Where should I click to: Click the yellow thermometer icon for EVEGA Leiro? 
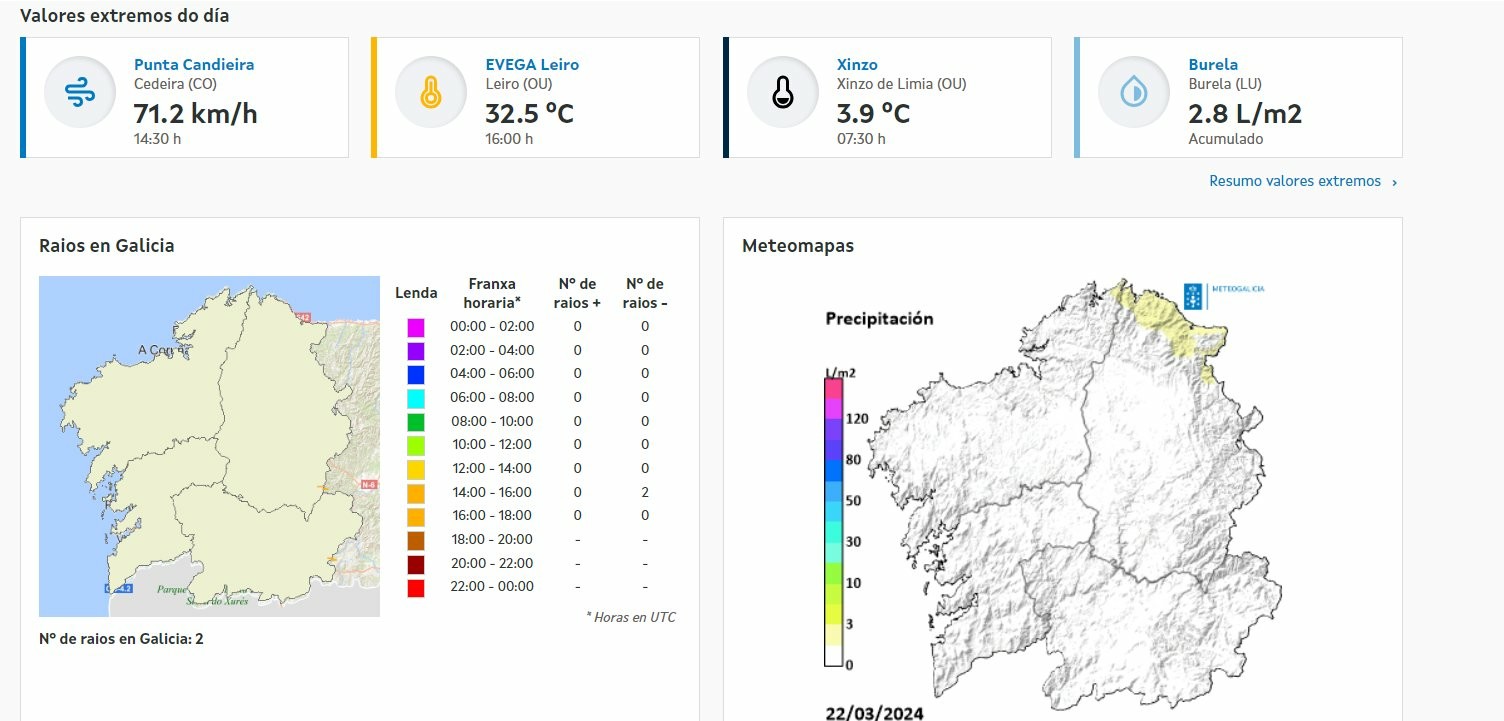point(431,93)
